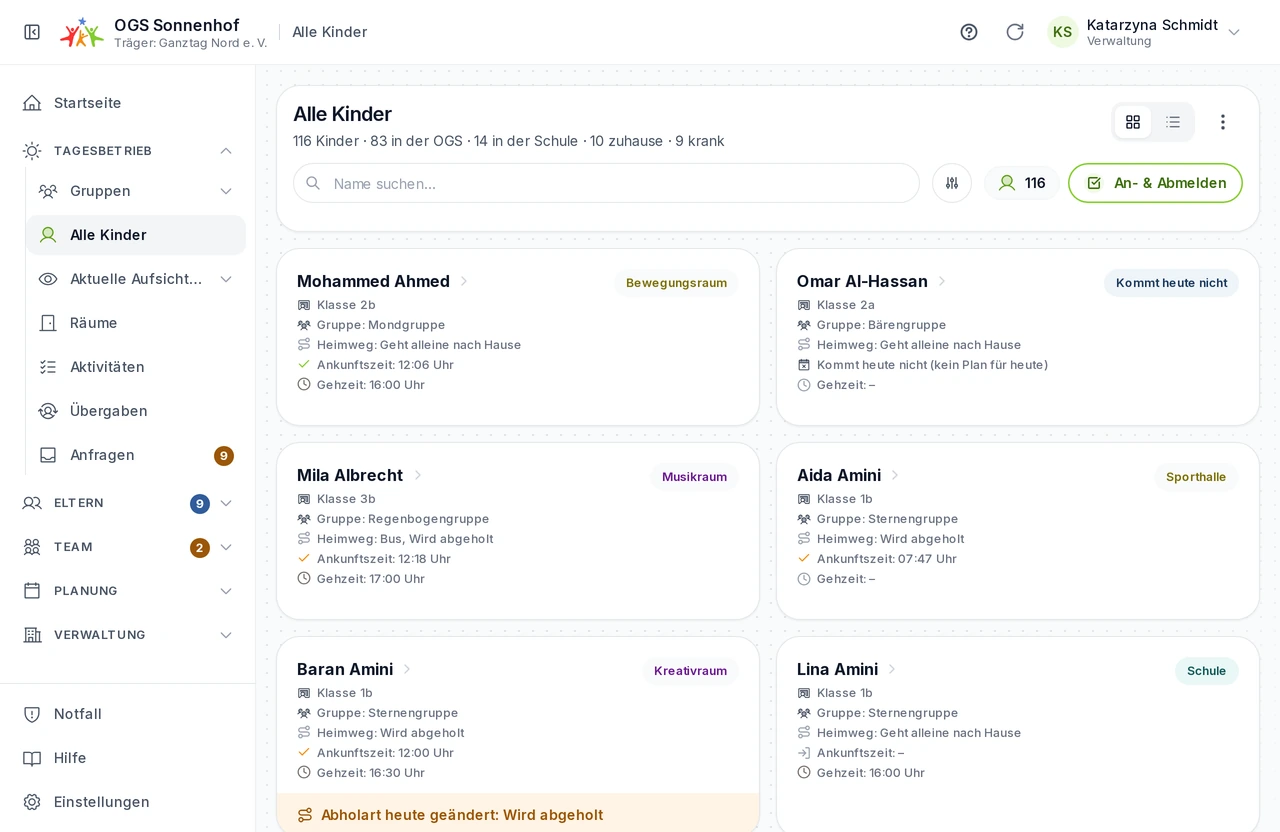Click the KS user avatar
This screenshot has width=1280, height=832.
point(1063,32)
